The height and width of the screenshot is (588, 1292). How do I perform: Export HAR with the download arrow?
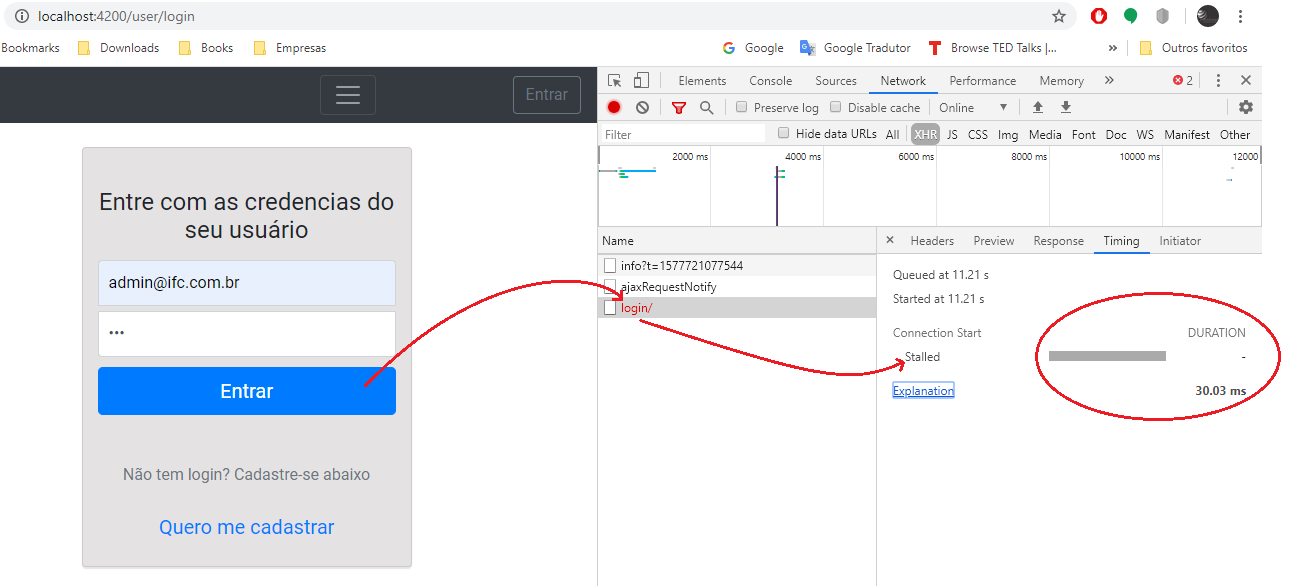click(x=1066, y=107)
